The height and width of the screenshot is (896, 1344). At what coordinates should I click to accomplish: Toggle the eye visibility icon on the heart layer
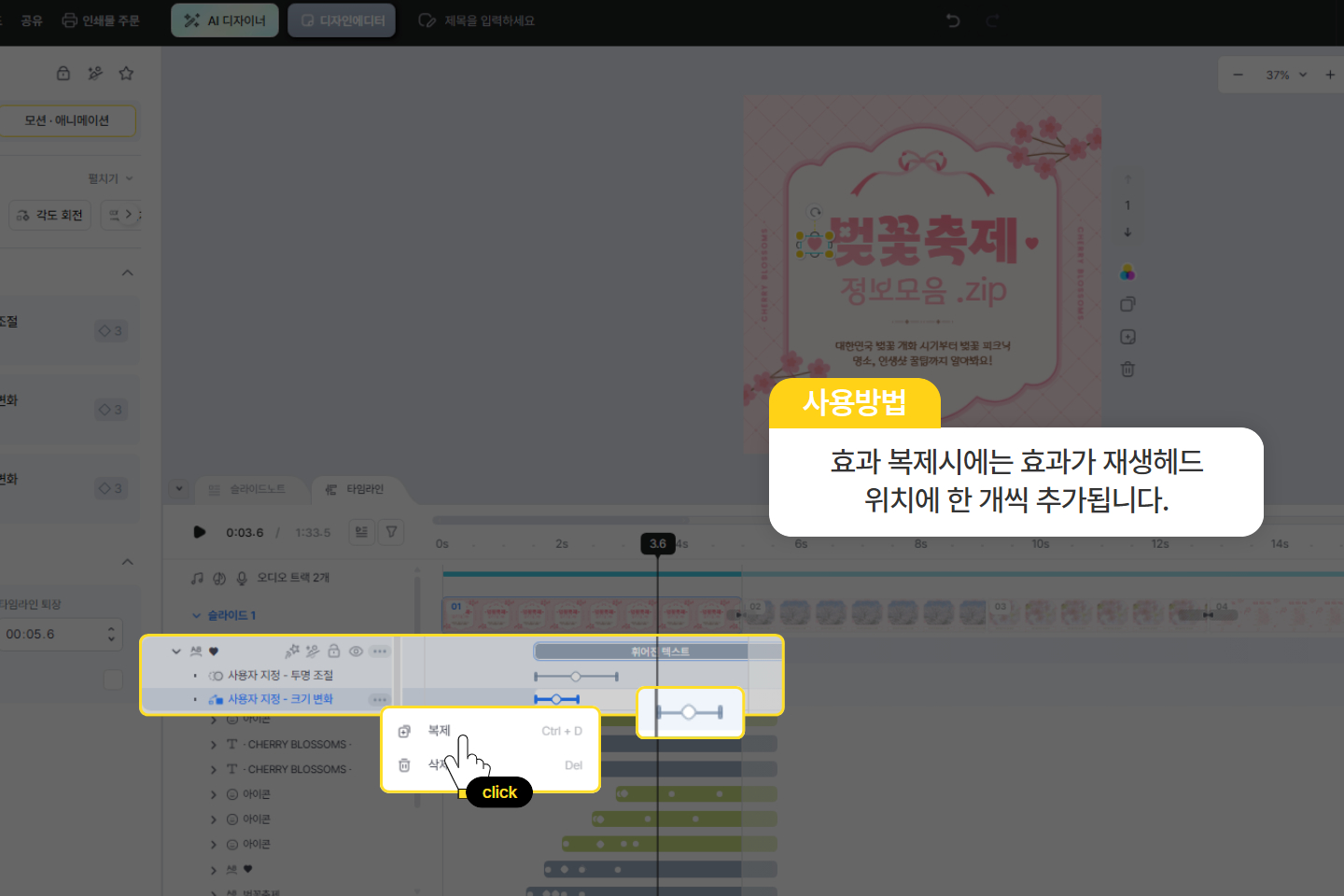(356, 651)
